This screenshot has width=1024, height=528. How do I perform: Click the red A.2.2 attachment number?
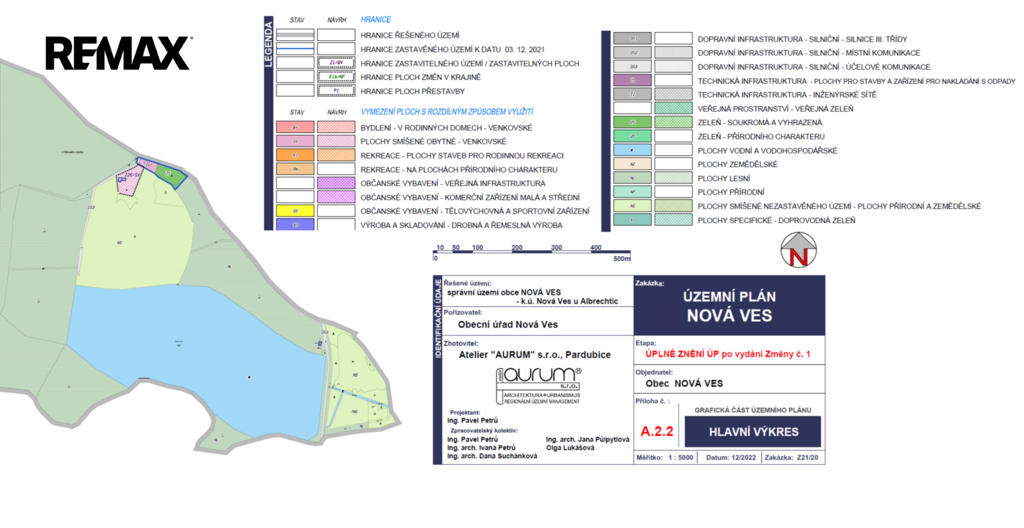click(656, 431)
